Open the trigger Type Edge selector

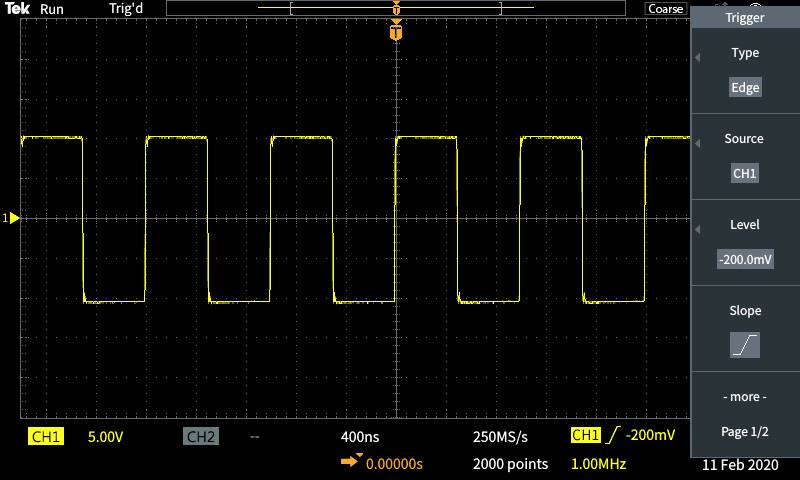(x=745, y=88)
